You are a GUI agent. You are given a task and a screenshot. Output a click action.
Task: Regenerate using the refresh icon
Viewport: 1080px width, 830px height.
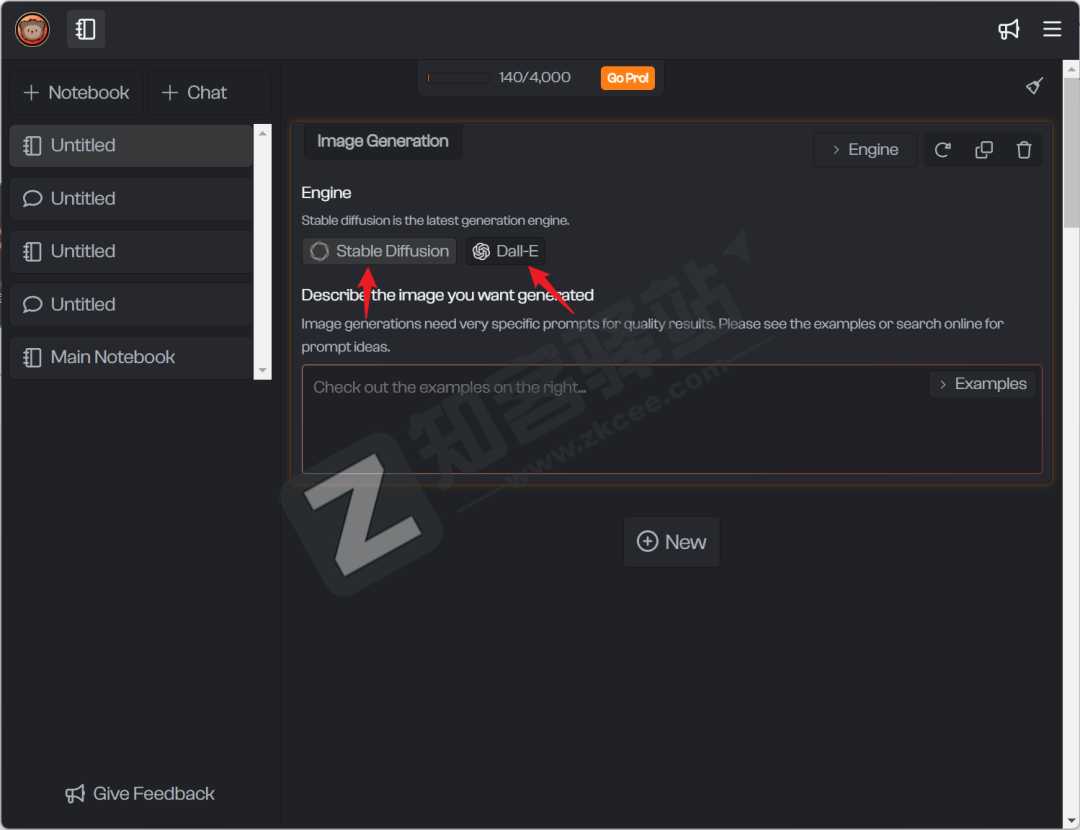coord(942,150)
